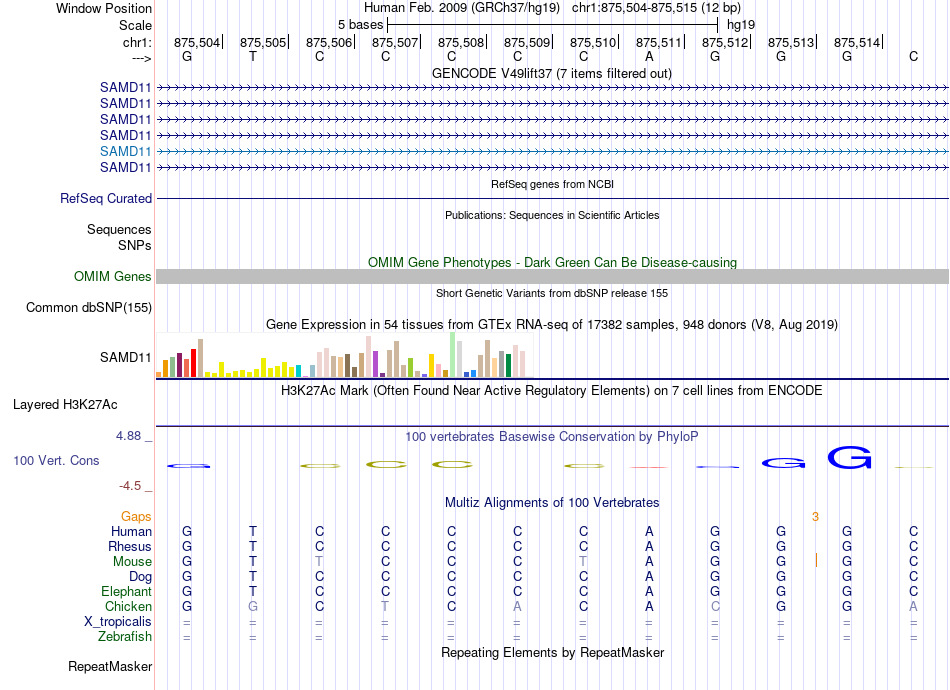Image resolution: width=950 pixels, height=690 pixels.
Task: Click the 5 bases scale bar label
Action: pos(360,25)
